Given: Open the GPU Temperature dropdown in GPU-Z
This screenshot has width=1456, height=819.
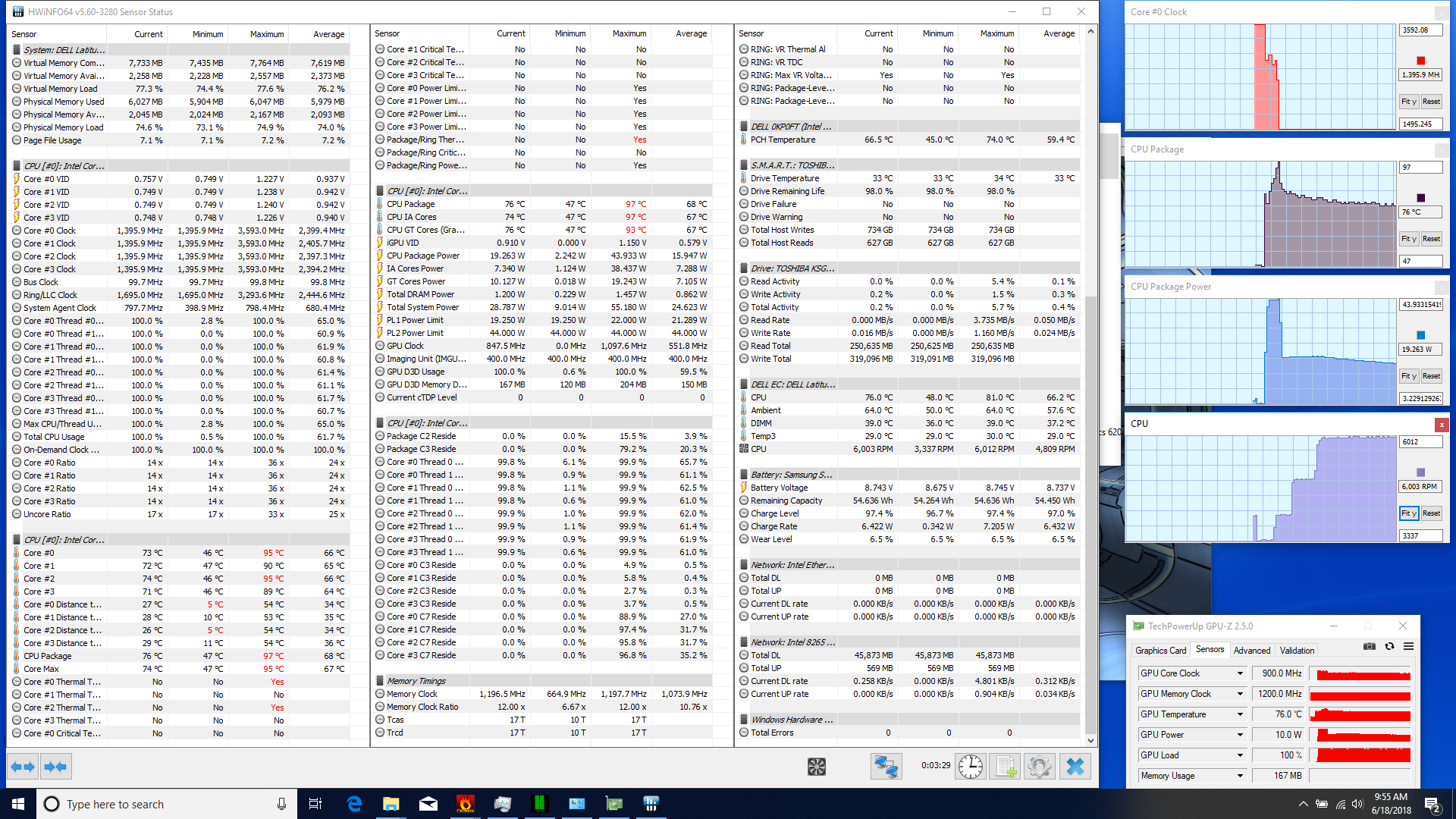Looking at the screenshot, I should coord(1241,714).
